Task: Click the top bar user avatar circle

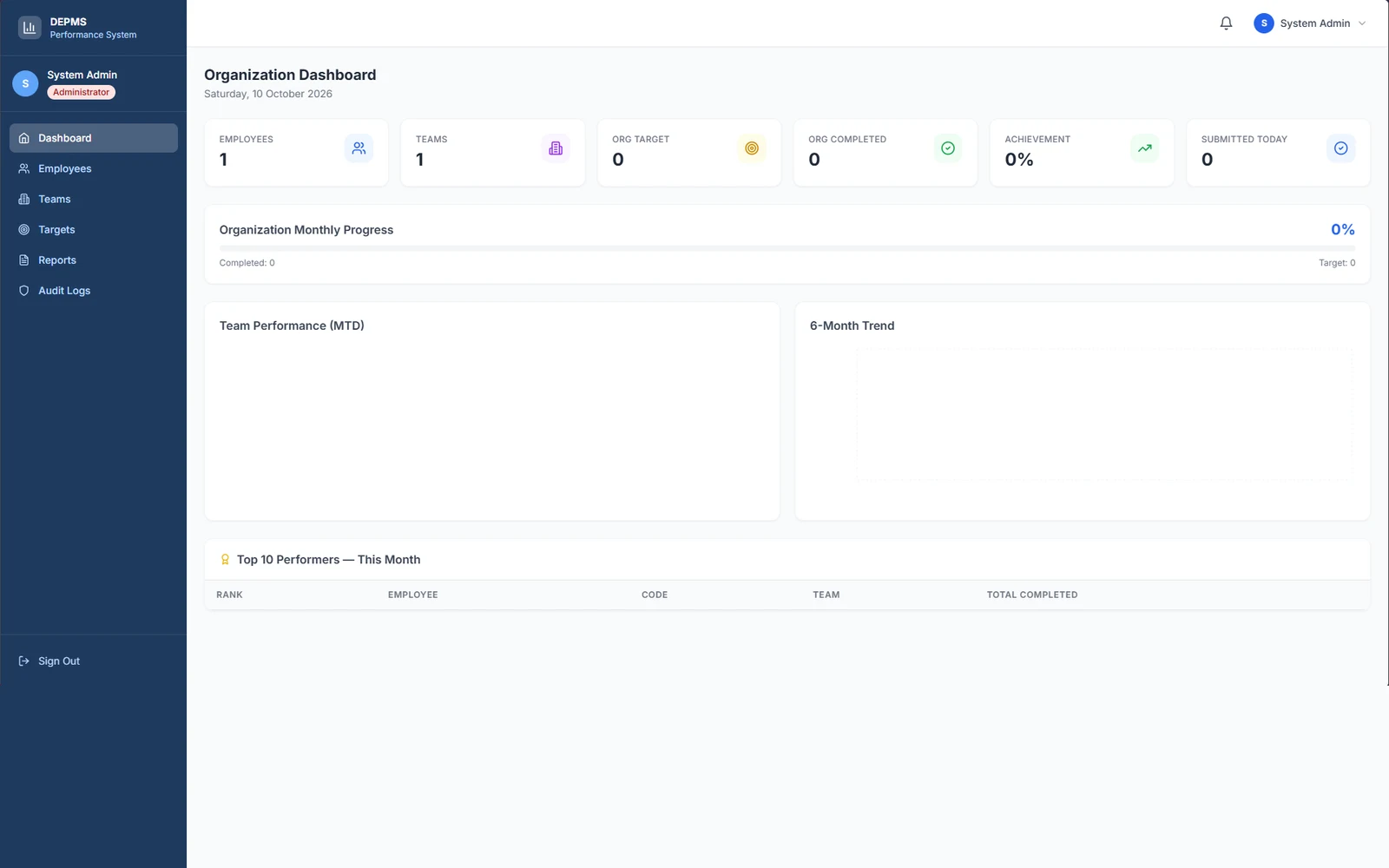Action: pyautogui.click(x=1264, y=23)
